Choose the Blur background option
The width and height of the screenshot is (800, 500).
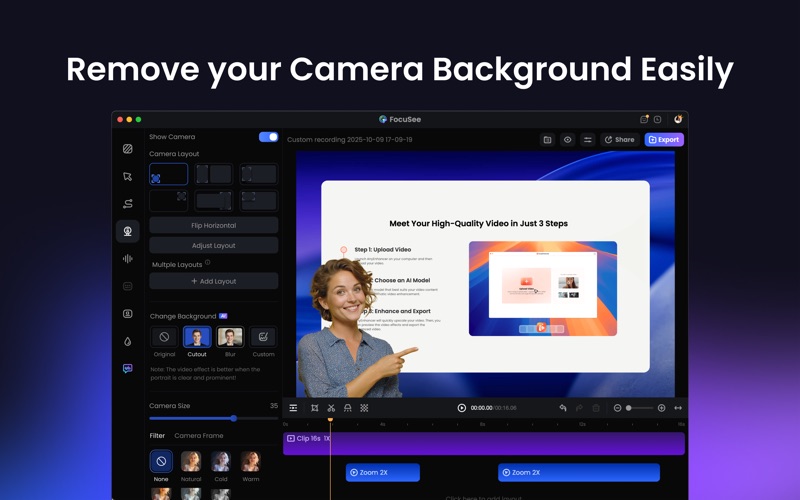click(230, 337)
